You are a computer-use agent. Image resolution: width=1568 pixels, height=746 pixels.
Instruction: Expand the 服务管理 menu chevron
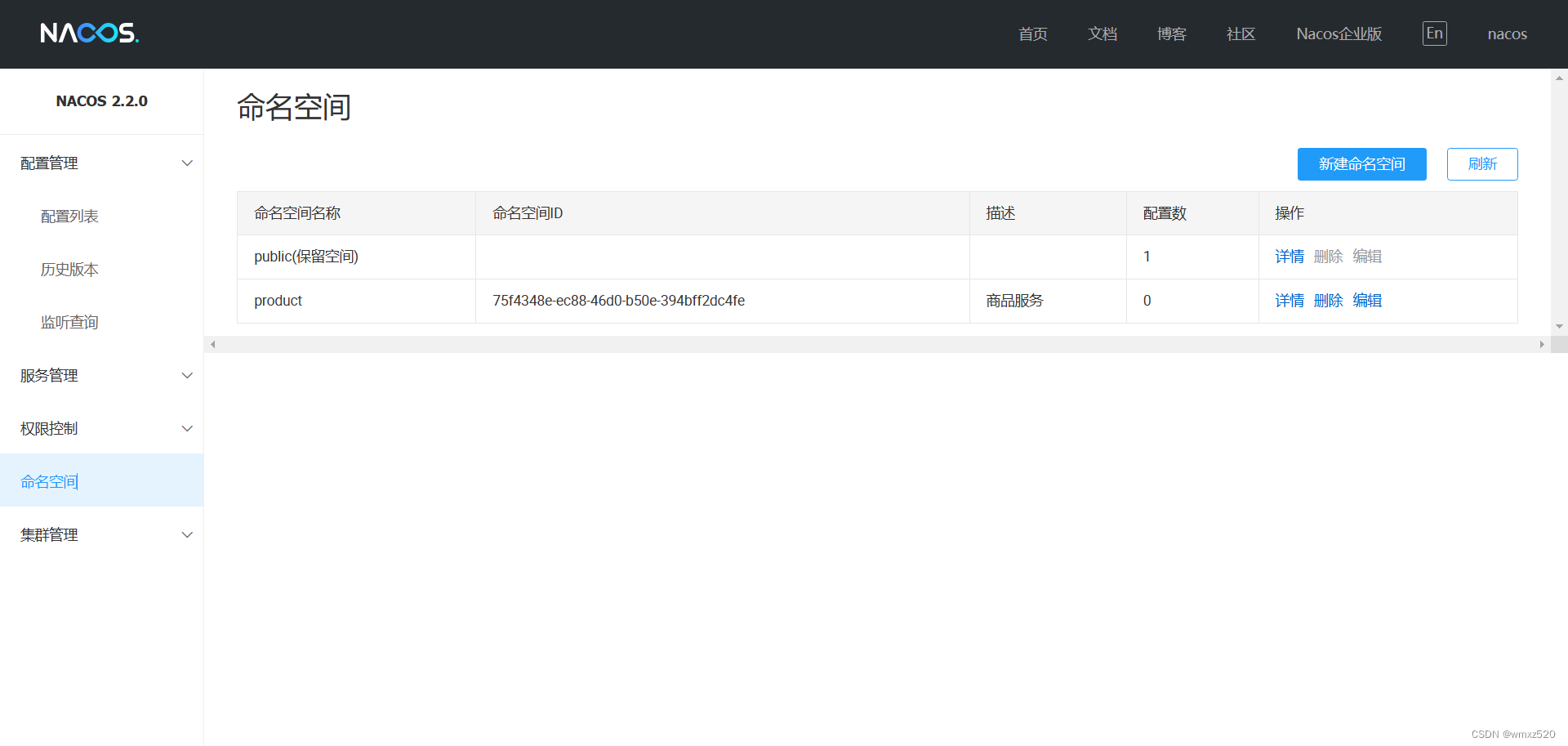[x=187, y=376]
